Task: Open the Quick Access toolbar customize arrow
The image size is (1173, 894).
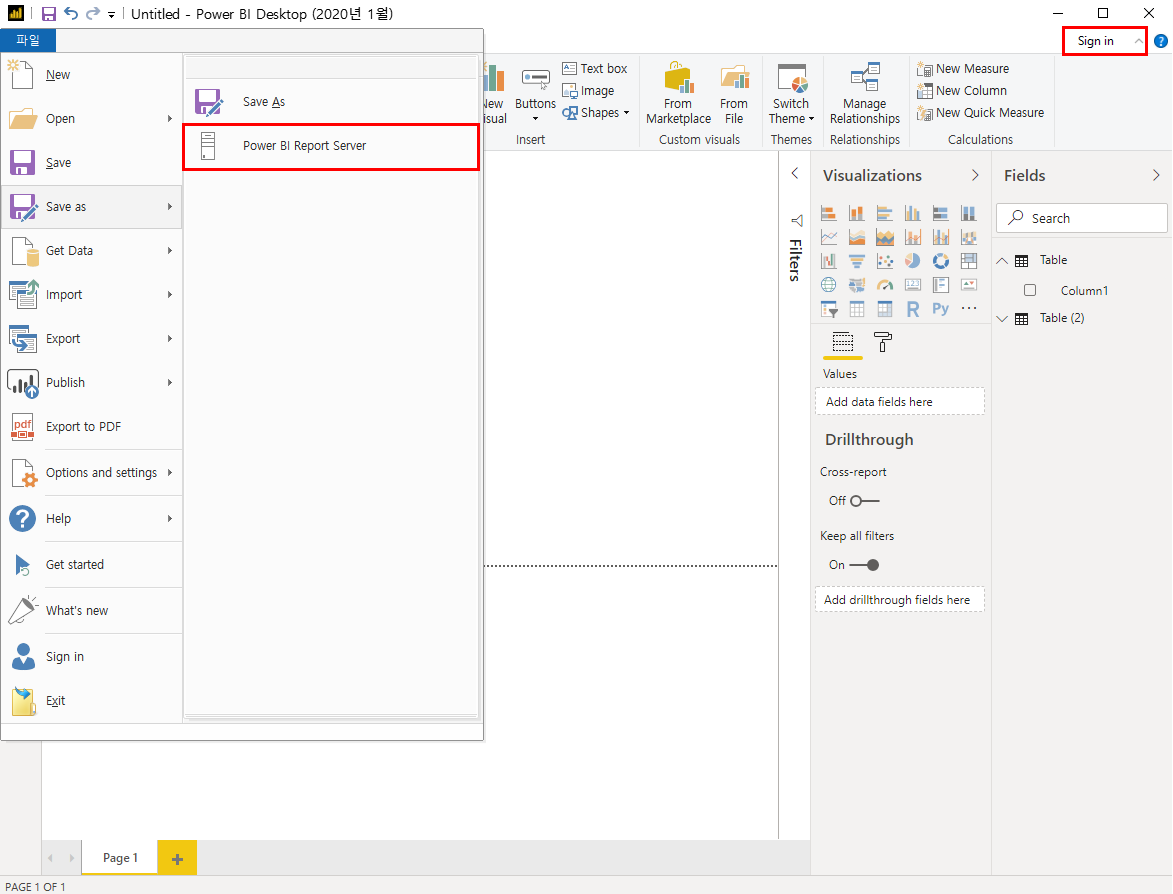Action: pos(111,14)
